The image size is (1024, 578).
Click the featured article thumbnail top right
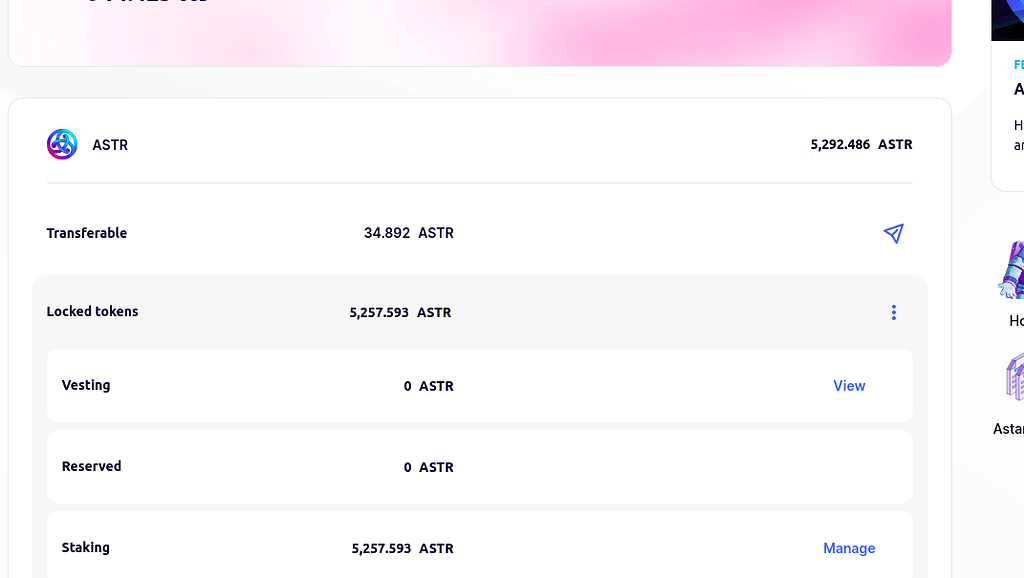click(1007, 19)
